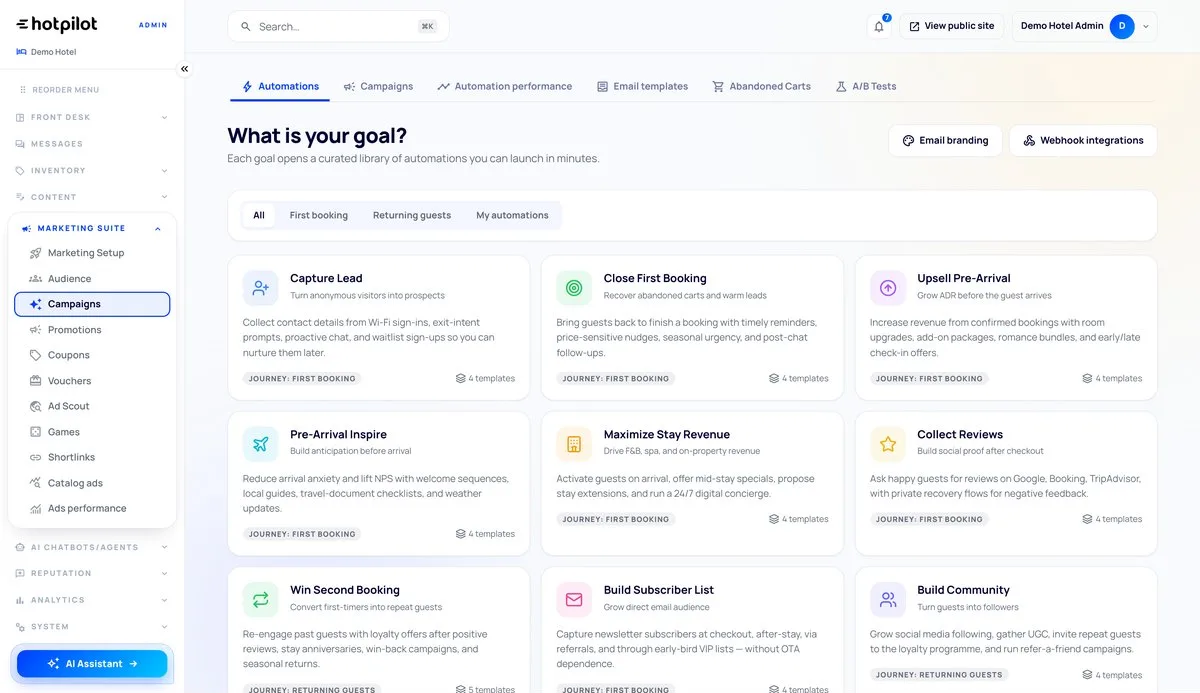The height and width of the screenshot is (693, 1200).
Task: Click the Win Second Booking arrows icon
Action: pos(261,599)
